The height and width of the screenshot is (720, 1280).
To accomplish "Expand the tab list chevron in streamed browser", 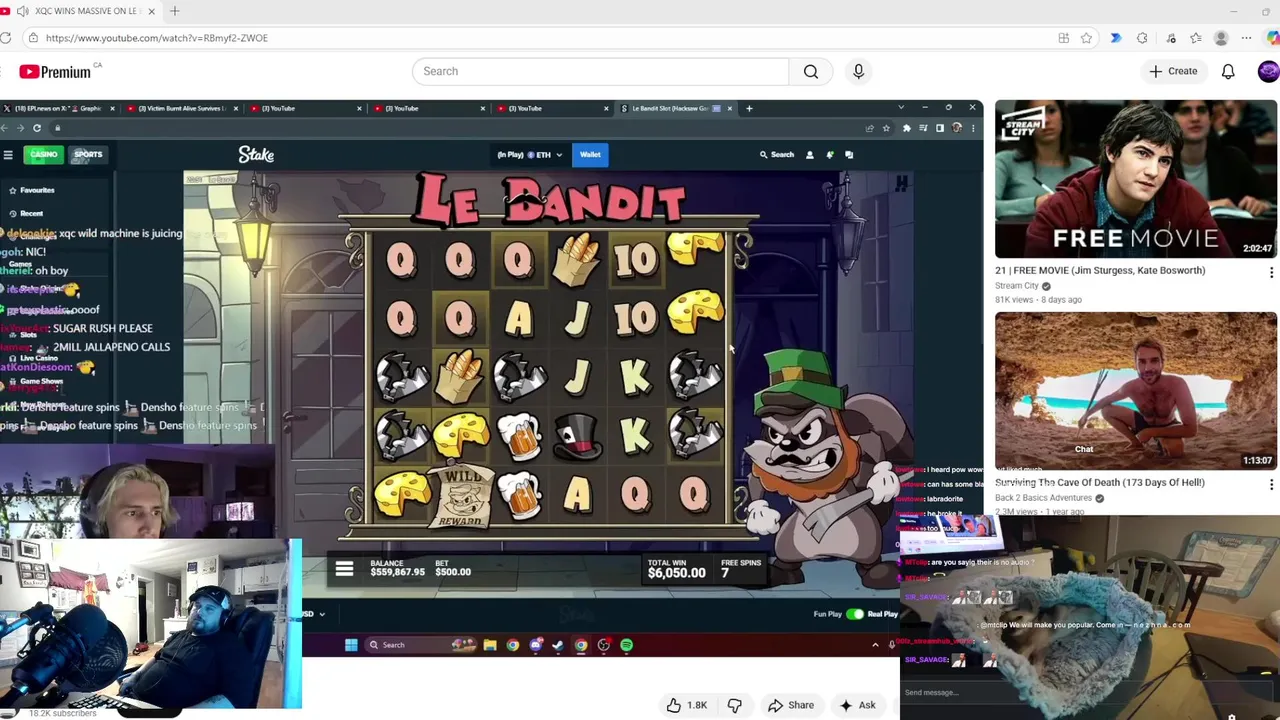I will click(x=901, y=108).
